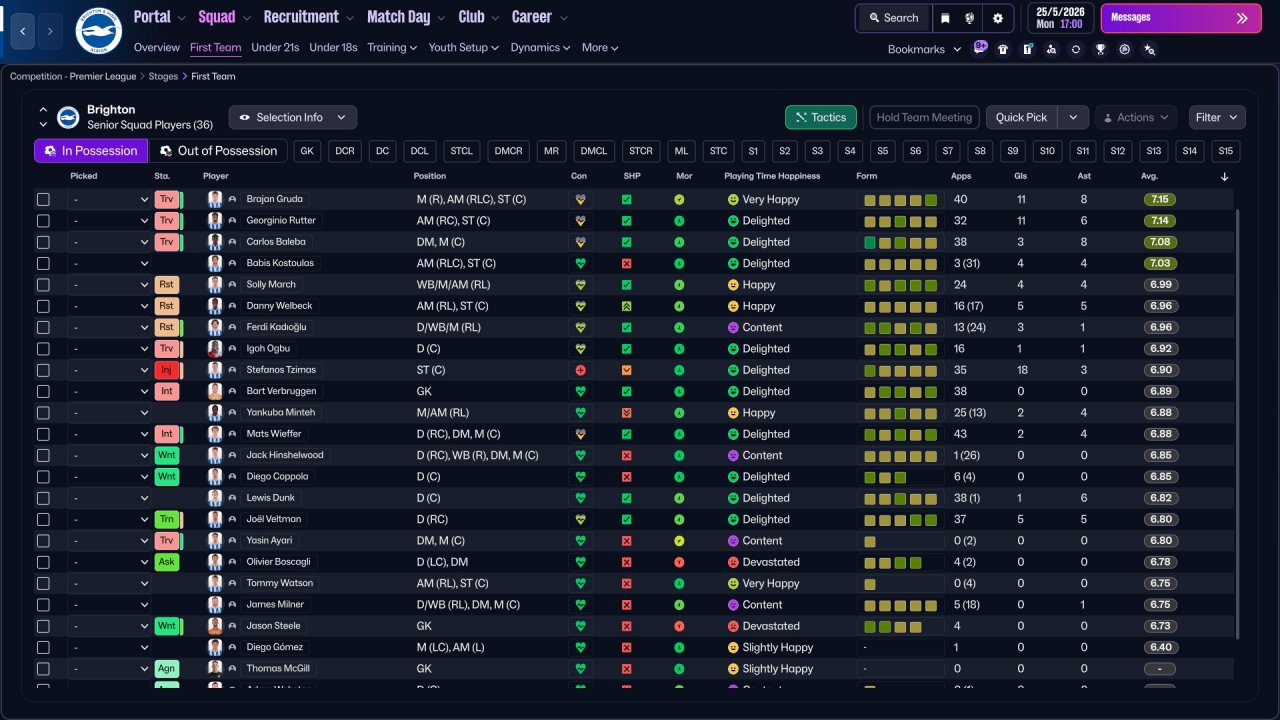Go back using the left arrow
Screen dimensions: 1280x720
click(x=24, y=31)
